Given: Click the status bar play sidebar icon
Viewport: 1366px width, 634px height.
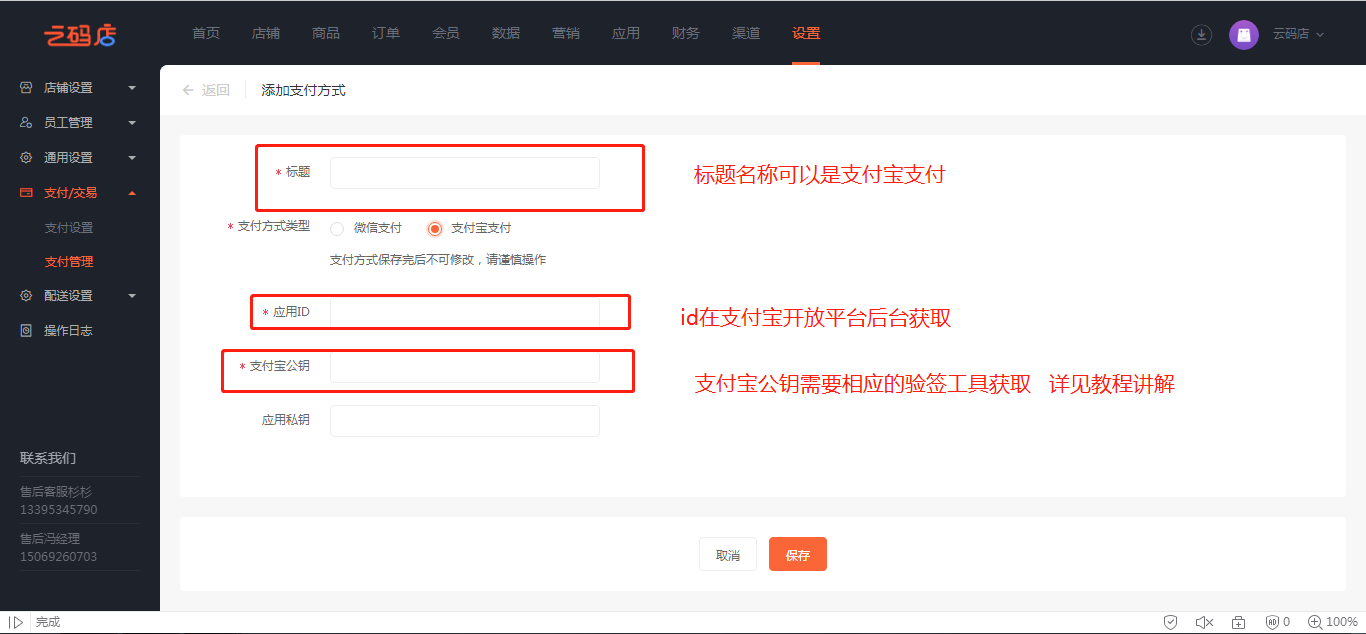Looking at the screenshot, I should click(x=16, y=622).
